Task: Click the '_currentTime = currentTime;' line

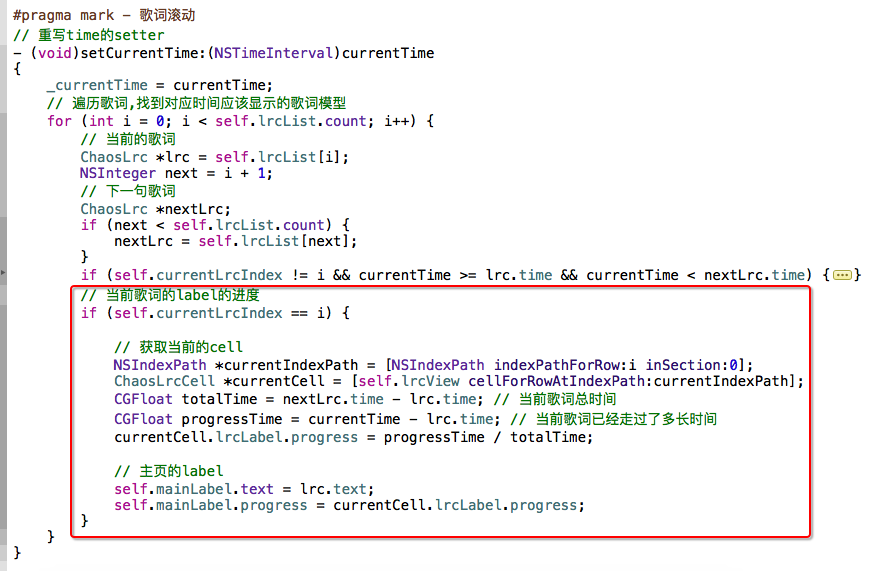Action: (x=160, y=85)
